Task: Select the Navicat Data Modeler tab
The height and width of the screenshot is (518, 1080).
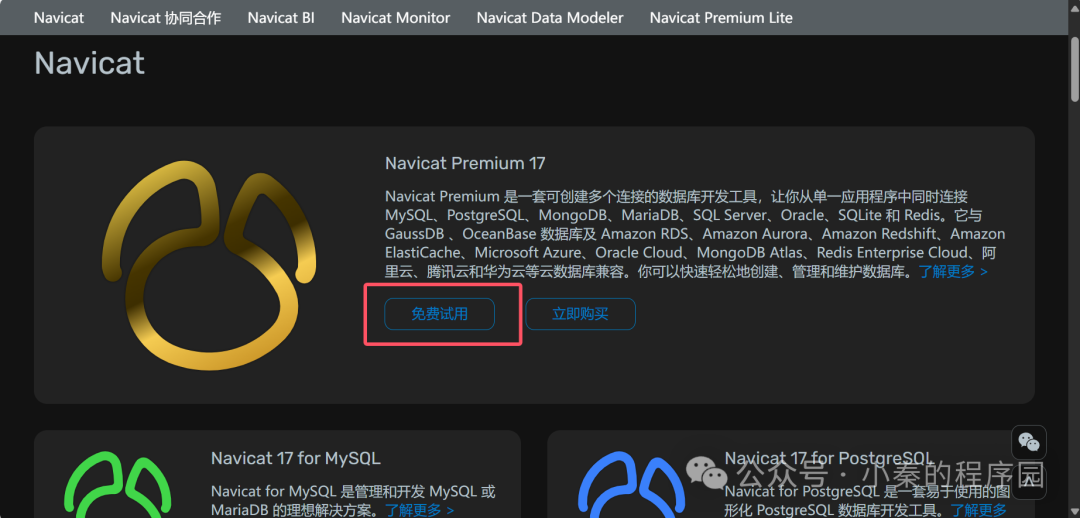Action: pos(550,18)
